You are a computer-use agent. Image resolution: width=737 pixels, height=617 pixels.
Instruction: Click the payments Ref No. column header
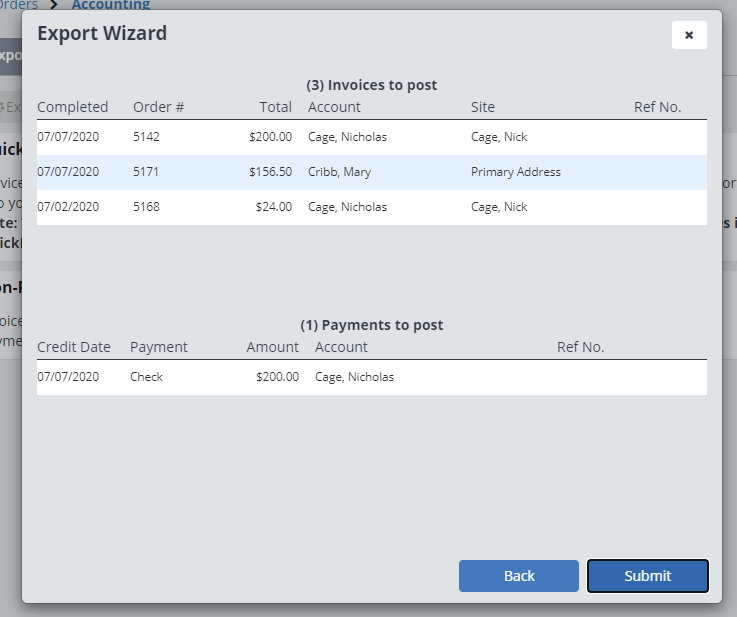580,347
